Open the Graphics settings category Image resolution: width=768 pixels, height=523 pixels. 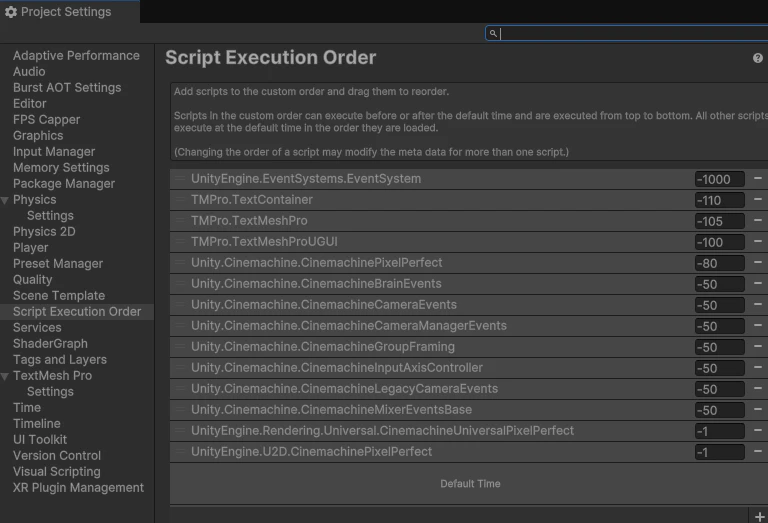tap(38, 136)
